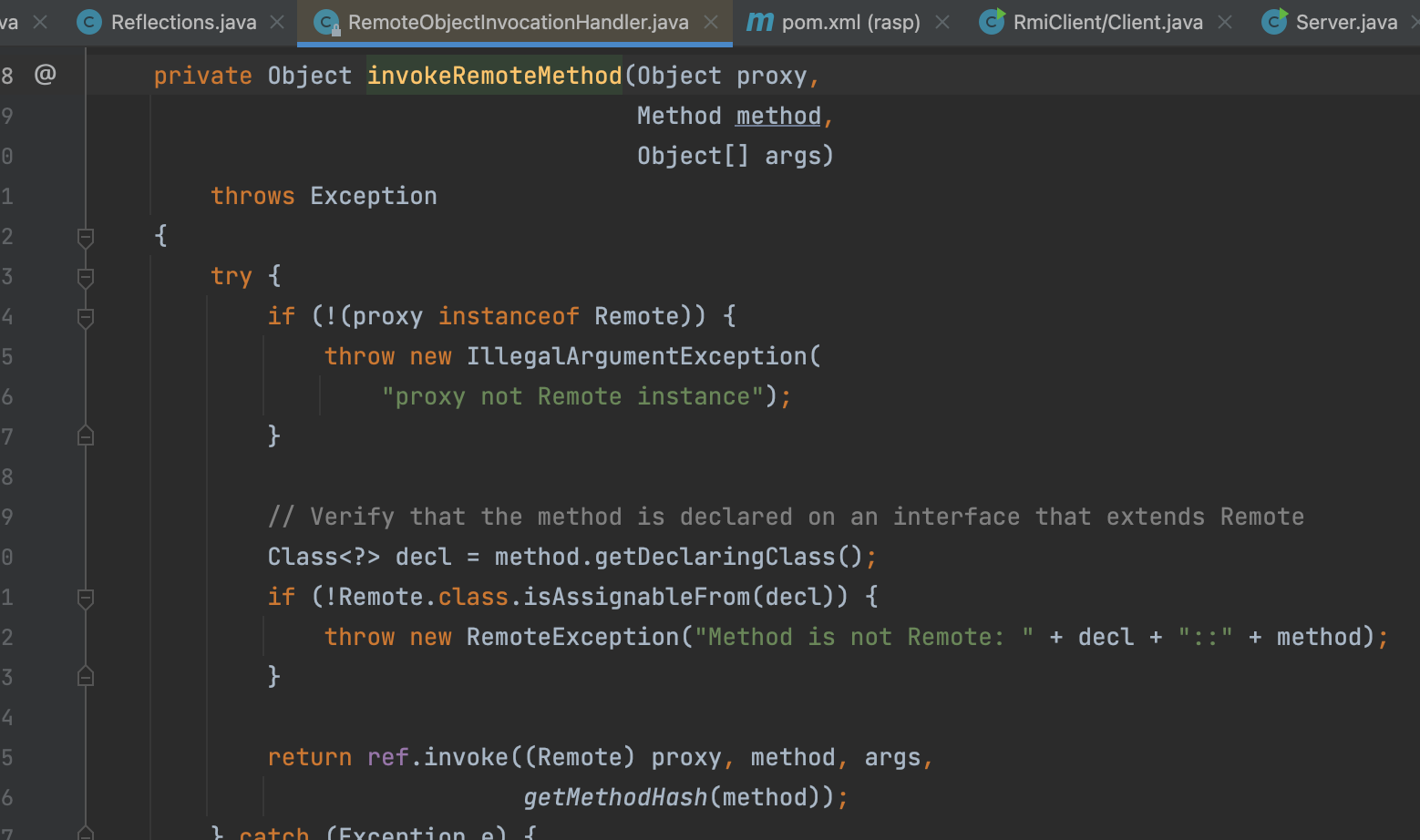The height and width of the screenshot is (840, 1420).
Task: Click the runnable class icon on Server.java tab
Action: coord(1274,21)
